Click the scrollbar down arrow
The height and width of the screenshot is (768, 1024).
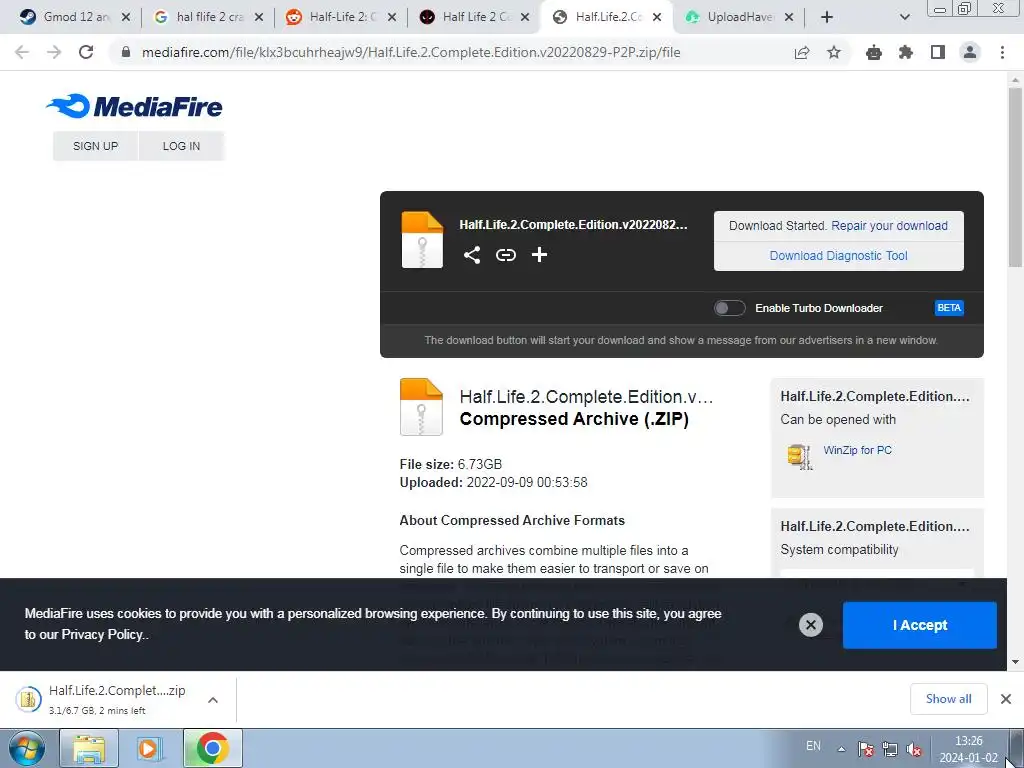coord(1015,662)
